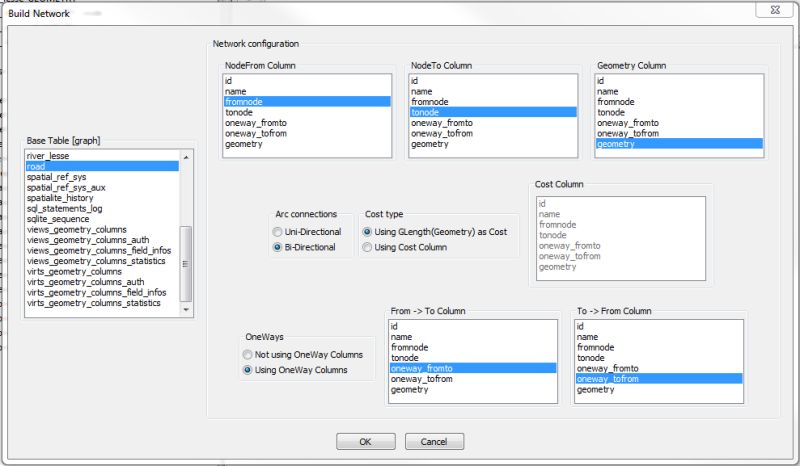Click name in disabled Cost Column list

pos(621,214)
